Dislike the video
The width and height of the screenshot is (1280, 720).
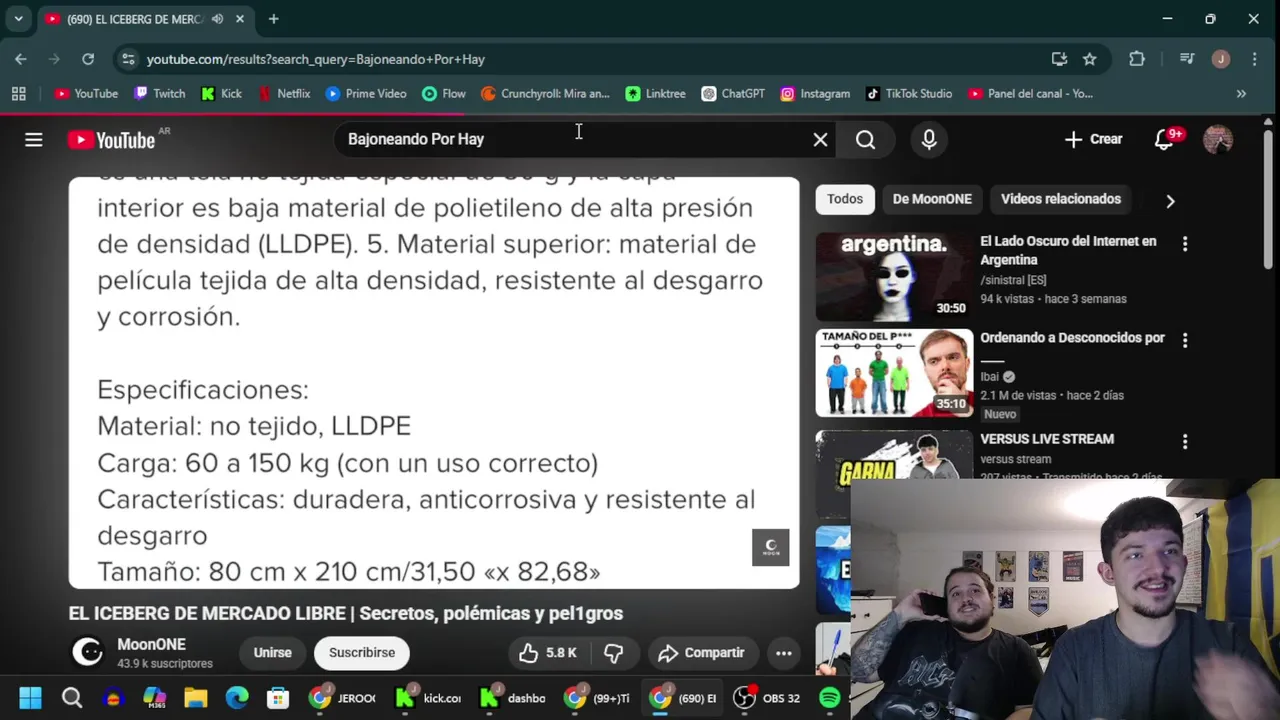pyautogui.click(x=614, y=653)
